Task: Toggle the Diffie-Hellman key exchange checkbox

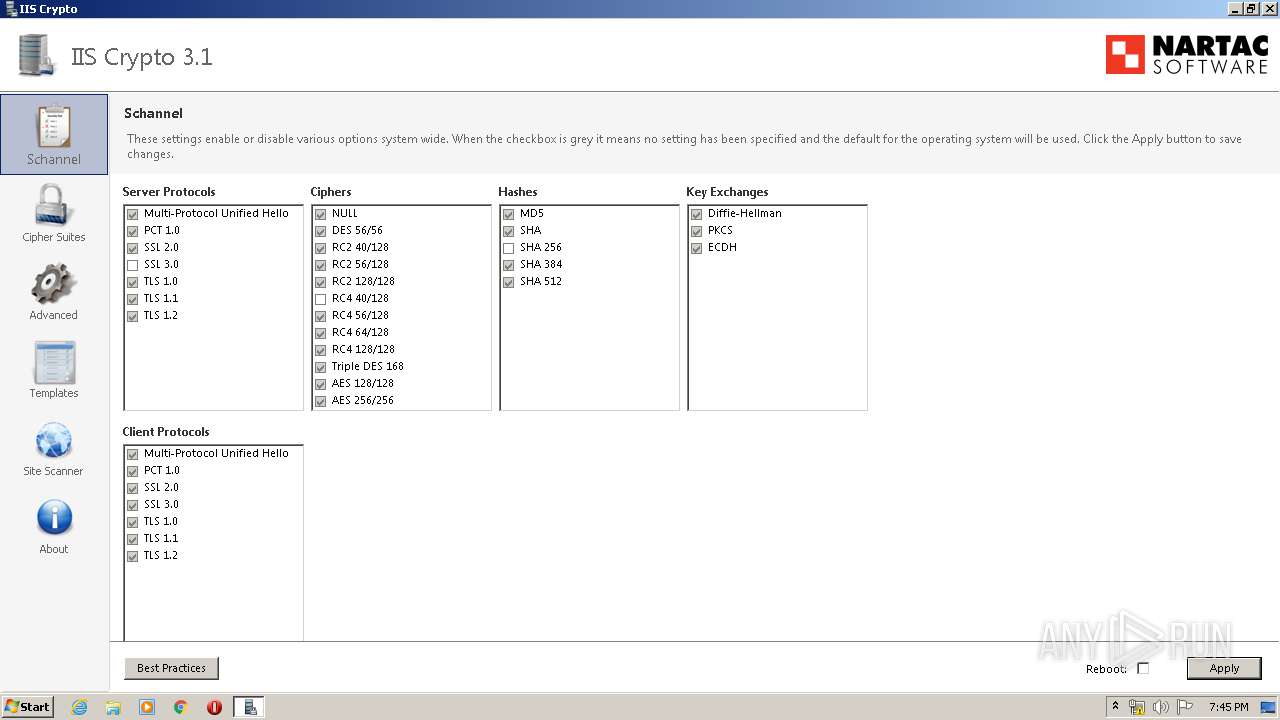Action: tap(696, 214)
